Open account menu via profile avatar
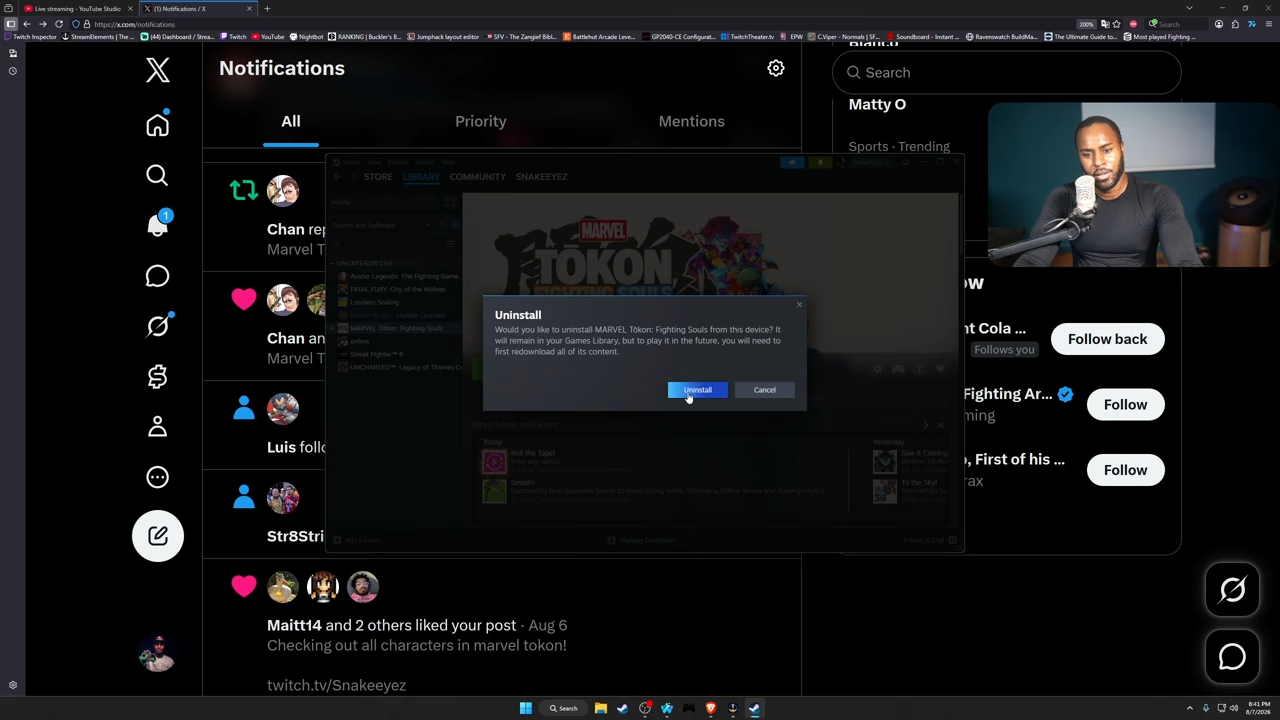 pos(158,652)
